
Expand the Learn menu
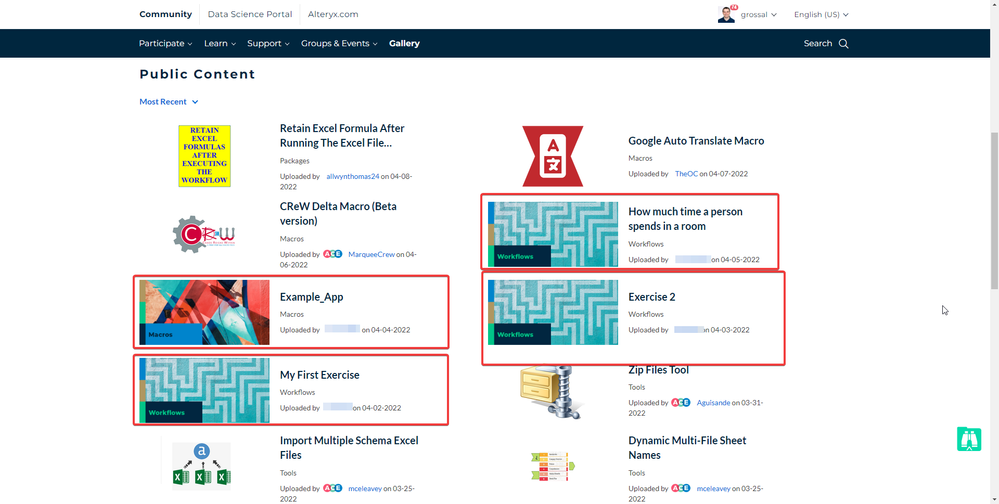pyautogui.click(x=220, y=43)
